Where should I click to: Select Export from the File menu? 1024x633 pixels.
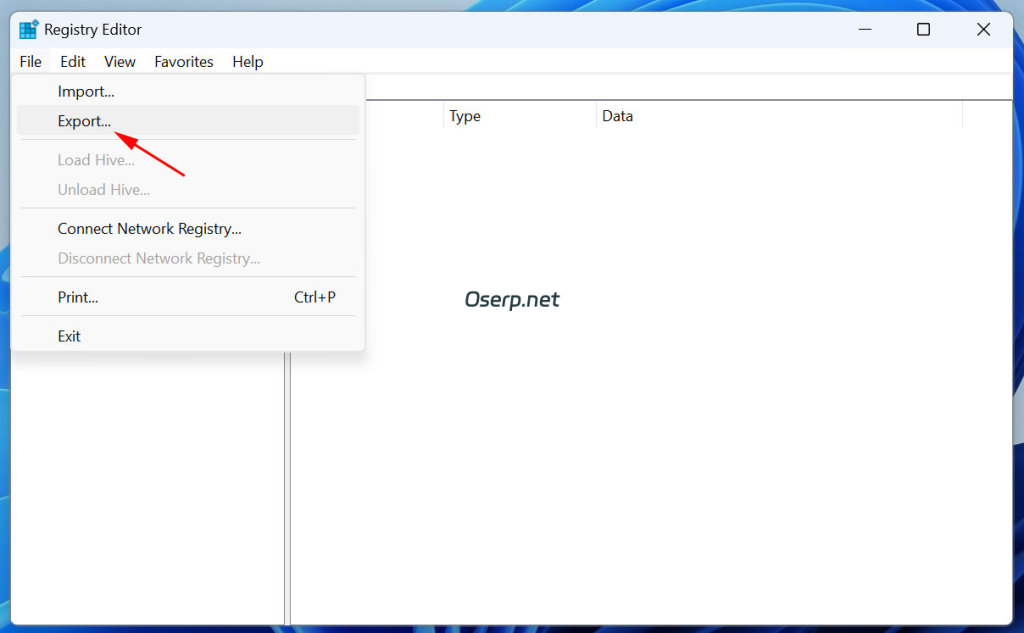pyautogui.click(x=84, y=121)
